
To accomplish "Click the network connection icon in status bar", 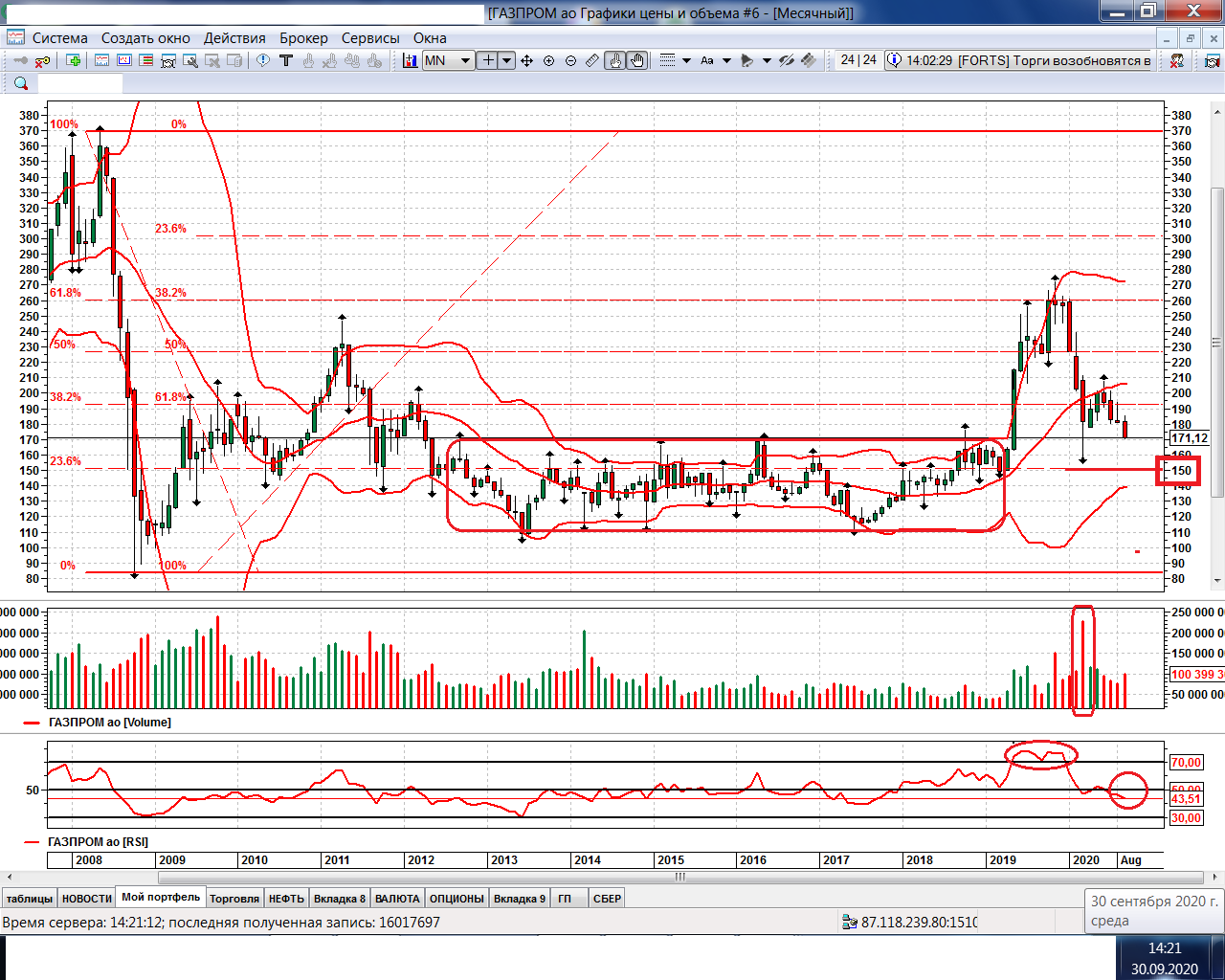I will (850, 923).
